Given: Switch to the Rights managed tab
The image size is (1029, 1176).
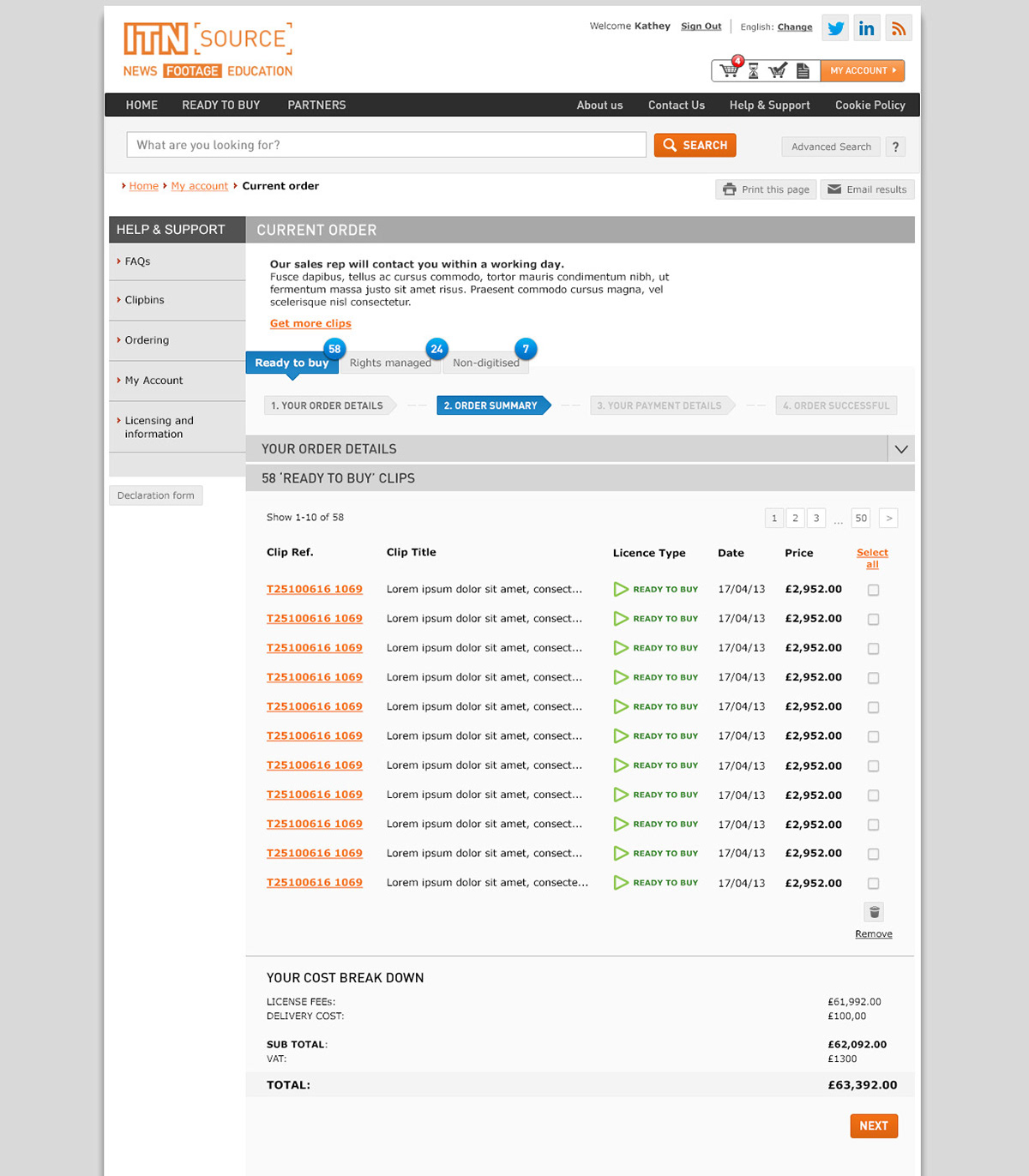Looking at the screenshot, I should coord(390,362).
